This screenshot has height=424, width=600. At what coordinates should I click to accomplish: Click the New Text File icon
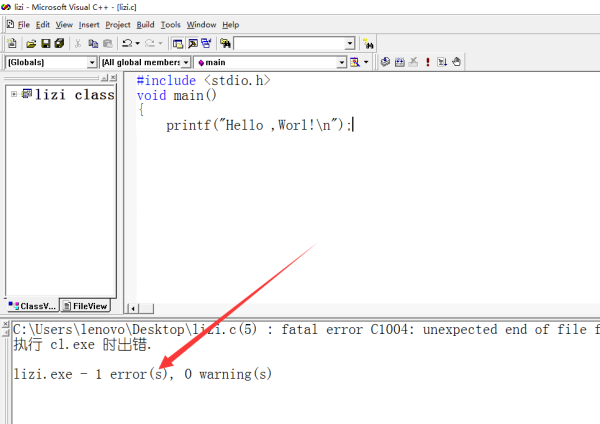[12, 44]
